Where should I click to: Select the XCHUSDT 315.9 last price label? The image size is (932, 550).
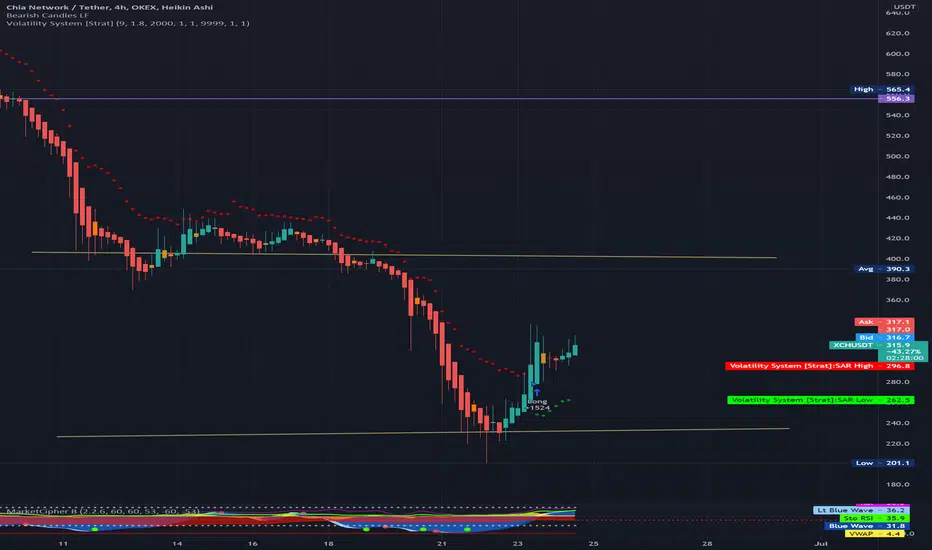[x=878, y=345]
